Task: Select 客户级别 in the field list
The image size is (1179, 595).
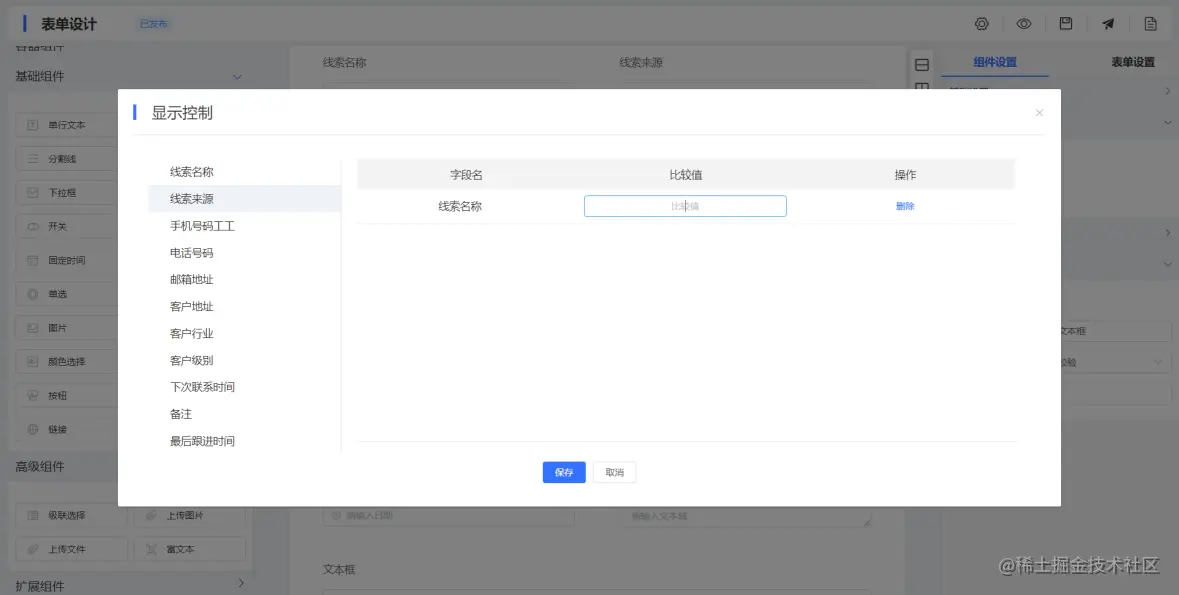Action: point(244,360)
